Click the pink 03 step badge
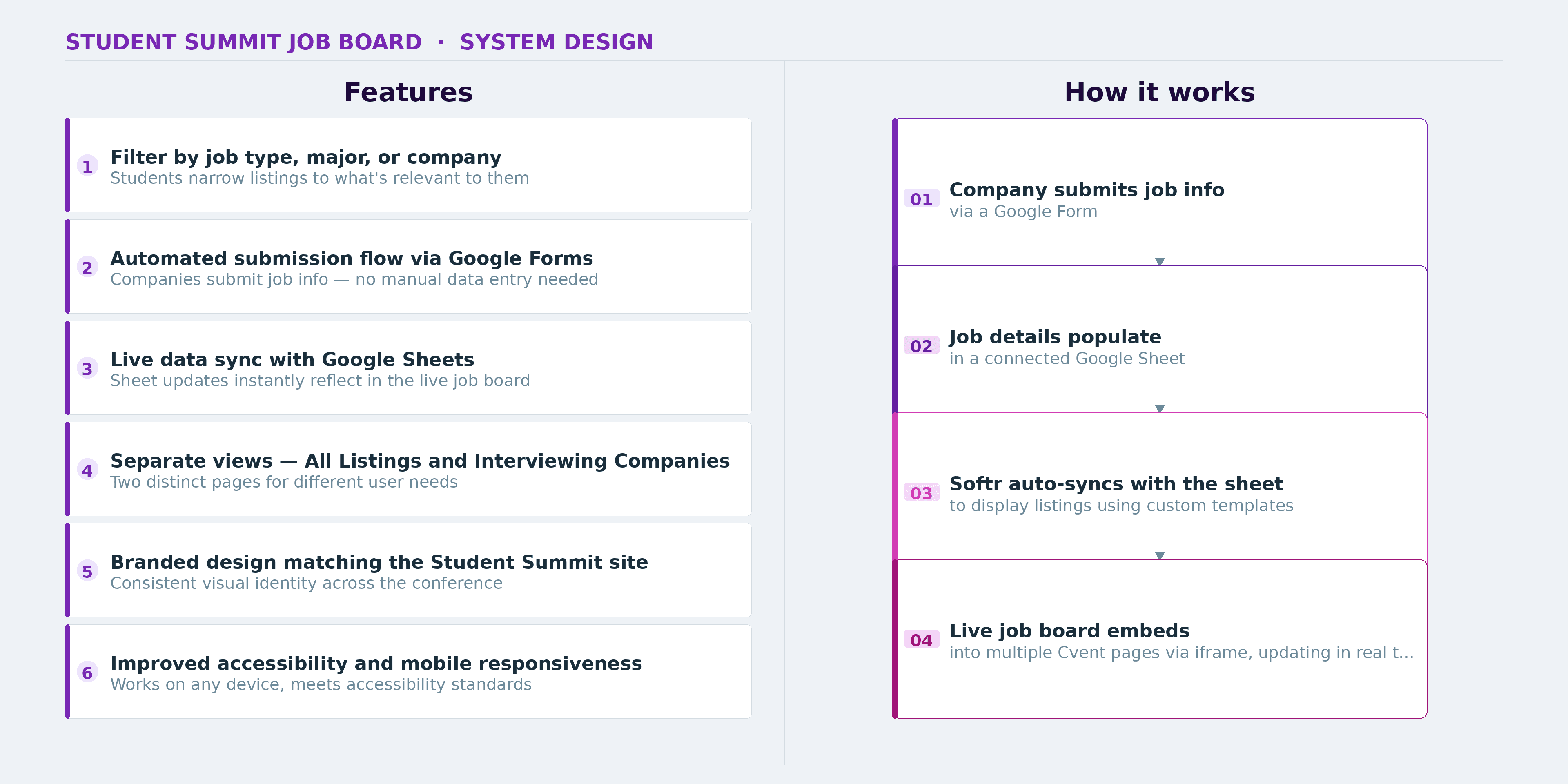This screenshot has height=784, width=1568. click(921, 493)
